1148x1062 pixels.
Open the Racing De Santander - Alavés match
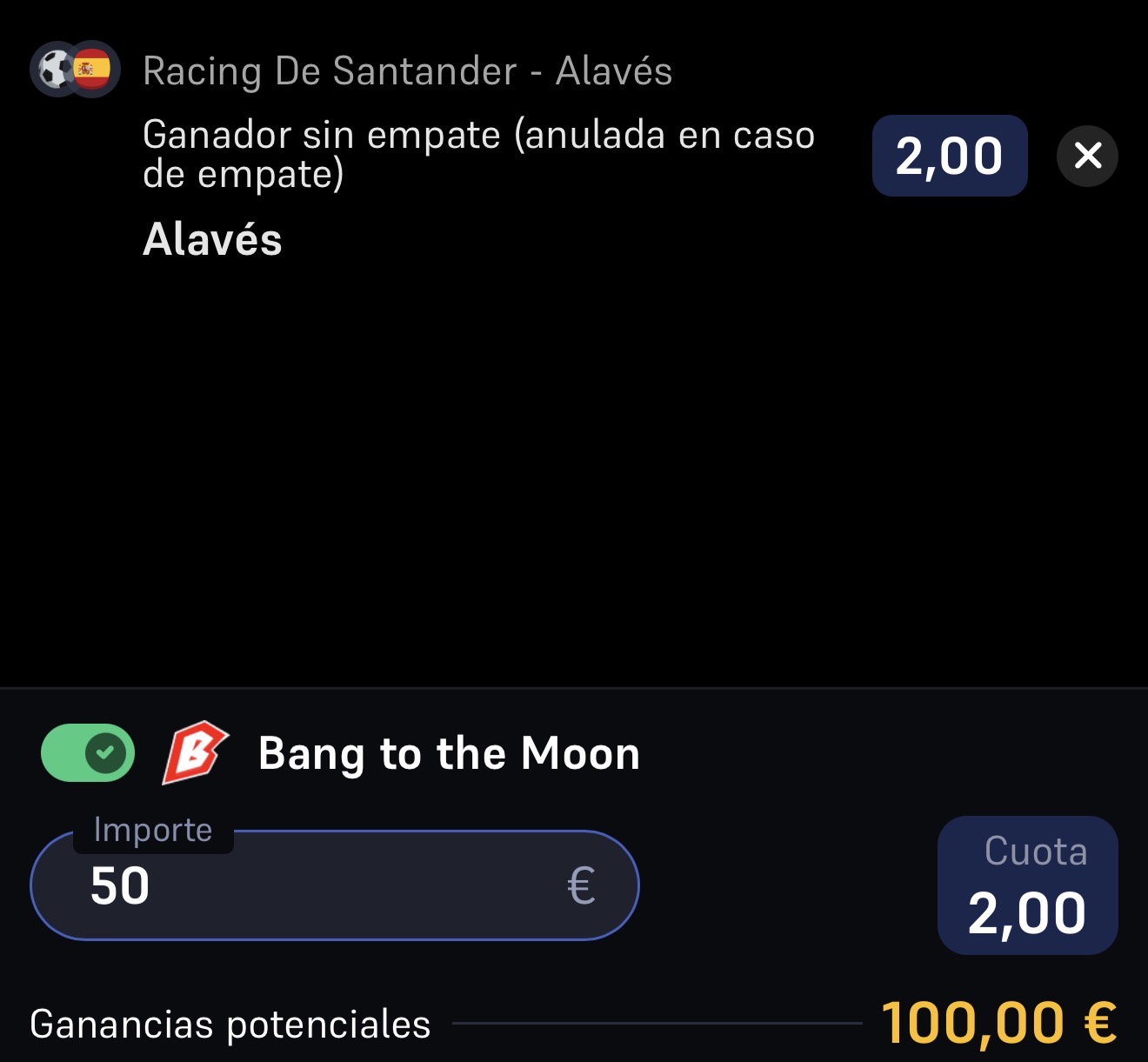pos(407,71)
